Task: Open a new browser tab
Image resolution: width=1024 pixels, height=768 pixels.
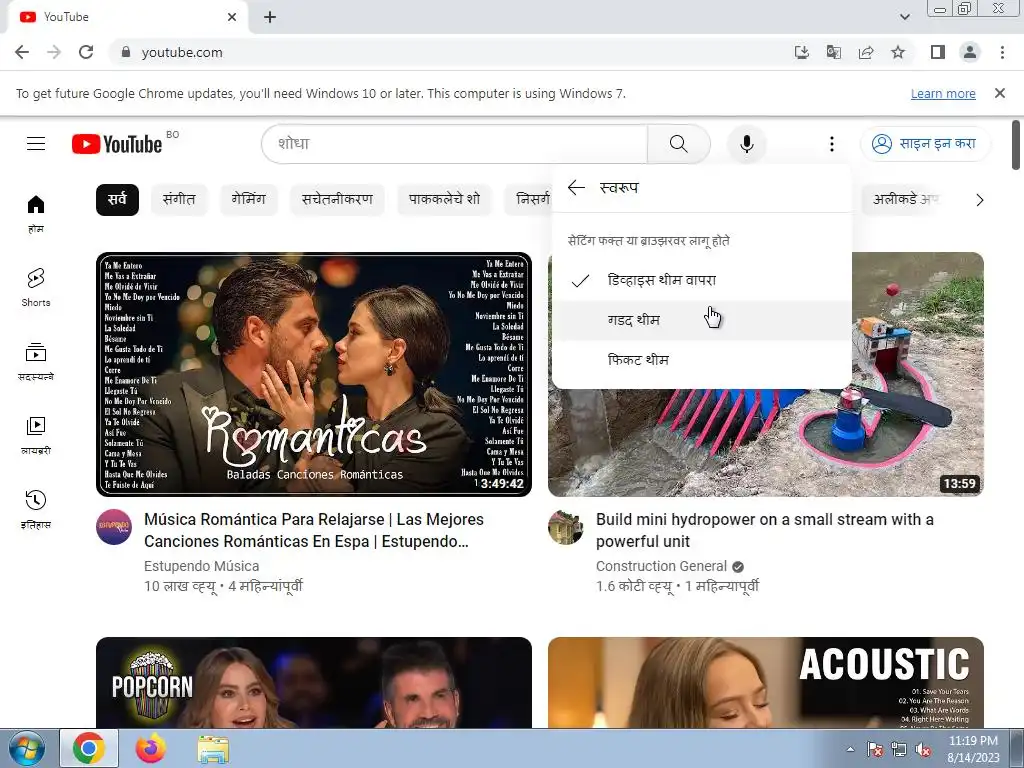Action: tap(270, 17)
